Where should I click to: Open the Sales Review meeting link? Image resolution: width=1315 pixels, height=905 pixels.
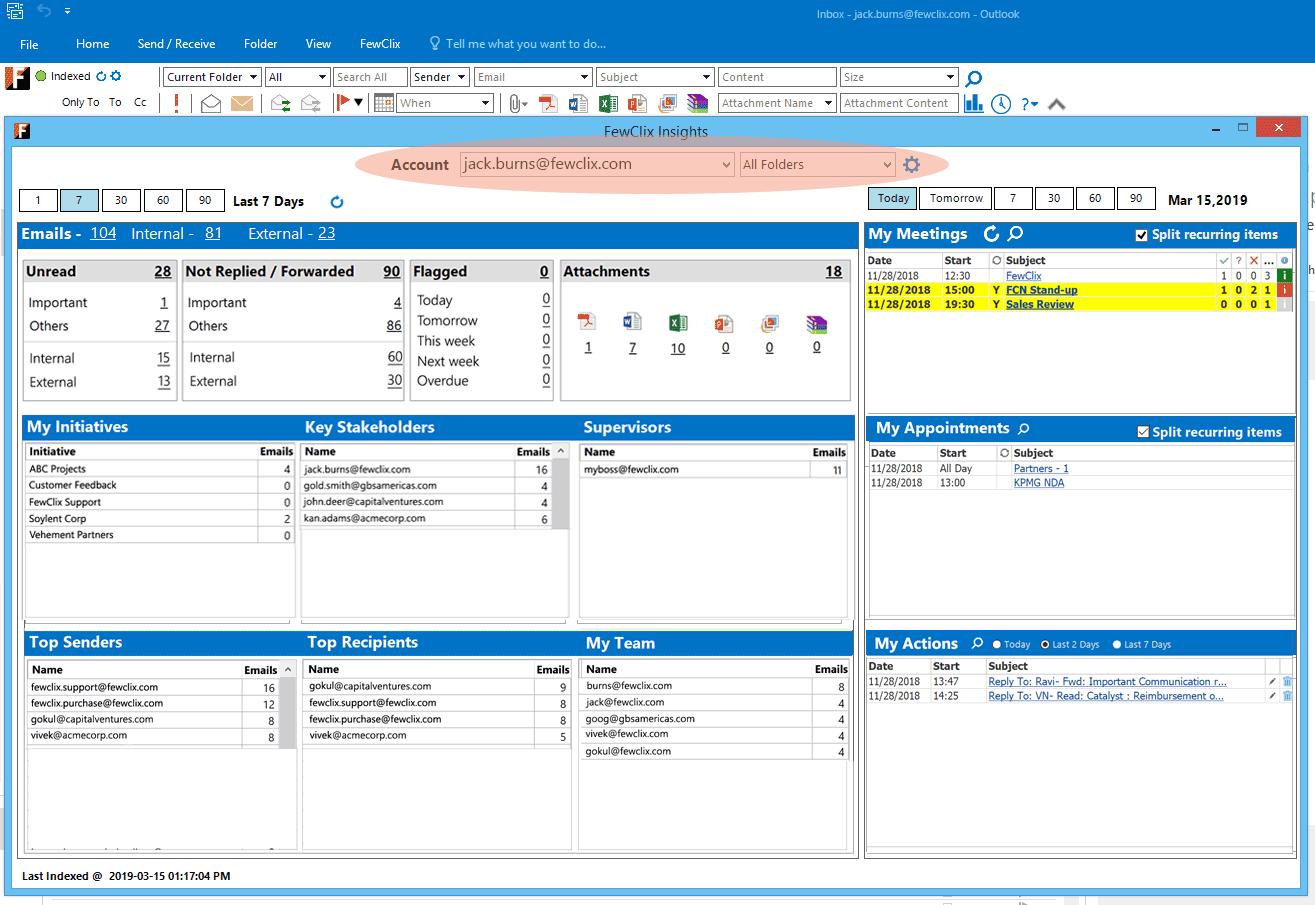point(1040,304)
